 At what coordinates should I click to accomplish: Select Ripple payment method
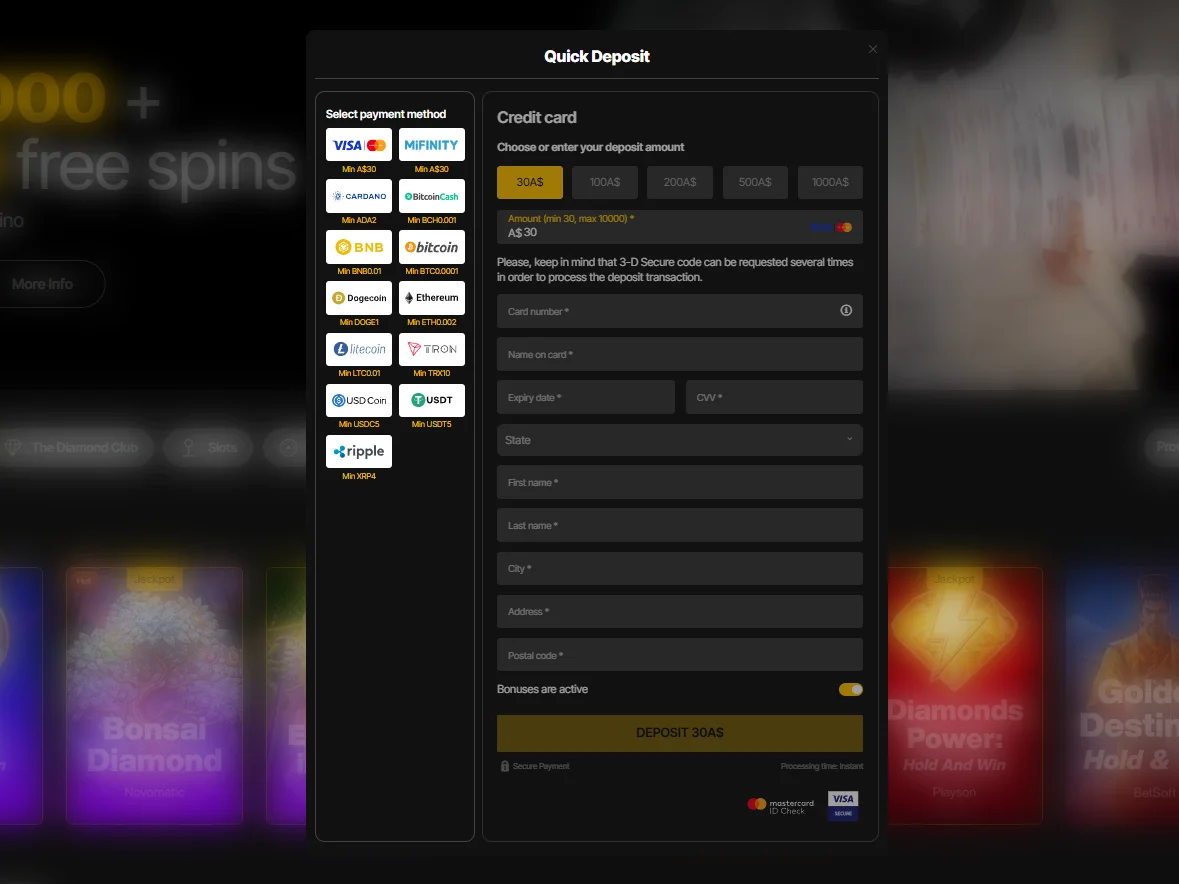point(359,451)
